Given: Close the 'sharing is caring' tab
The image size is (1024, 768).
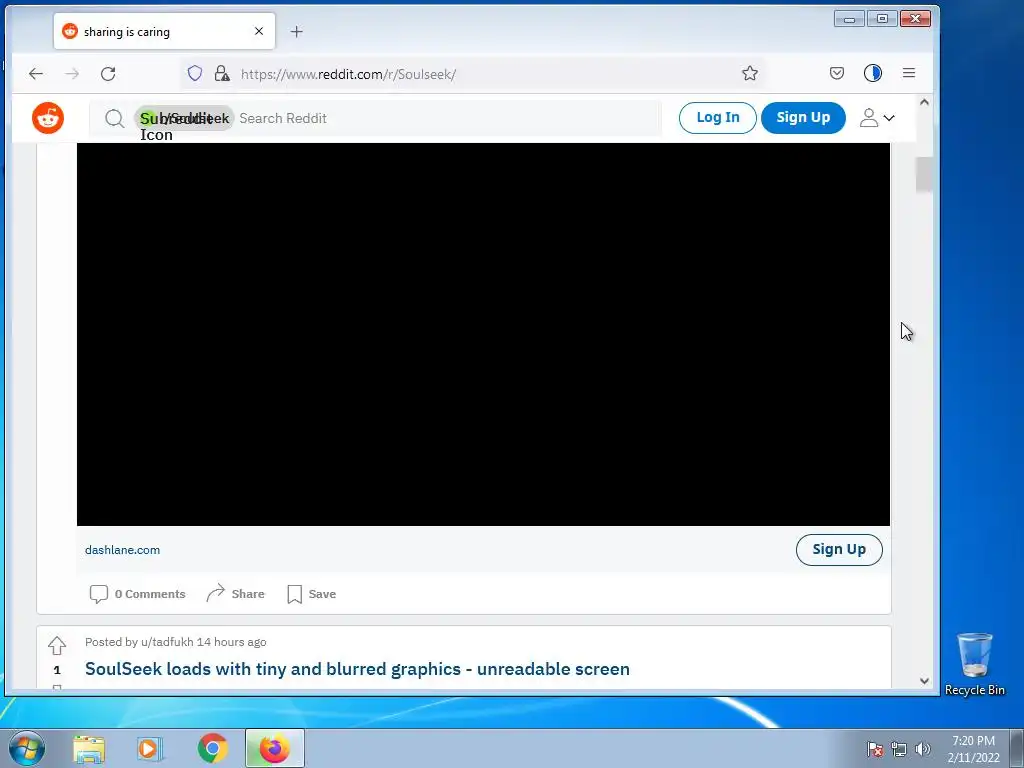Looking at the screenshot, I should pyautogui.click(x=259, y=31).
